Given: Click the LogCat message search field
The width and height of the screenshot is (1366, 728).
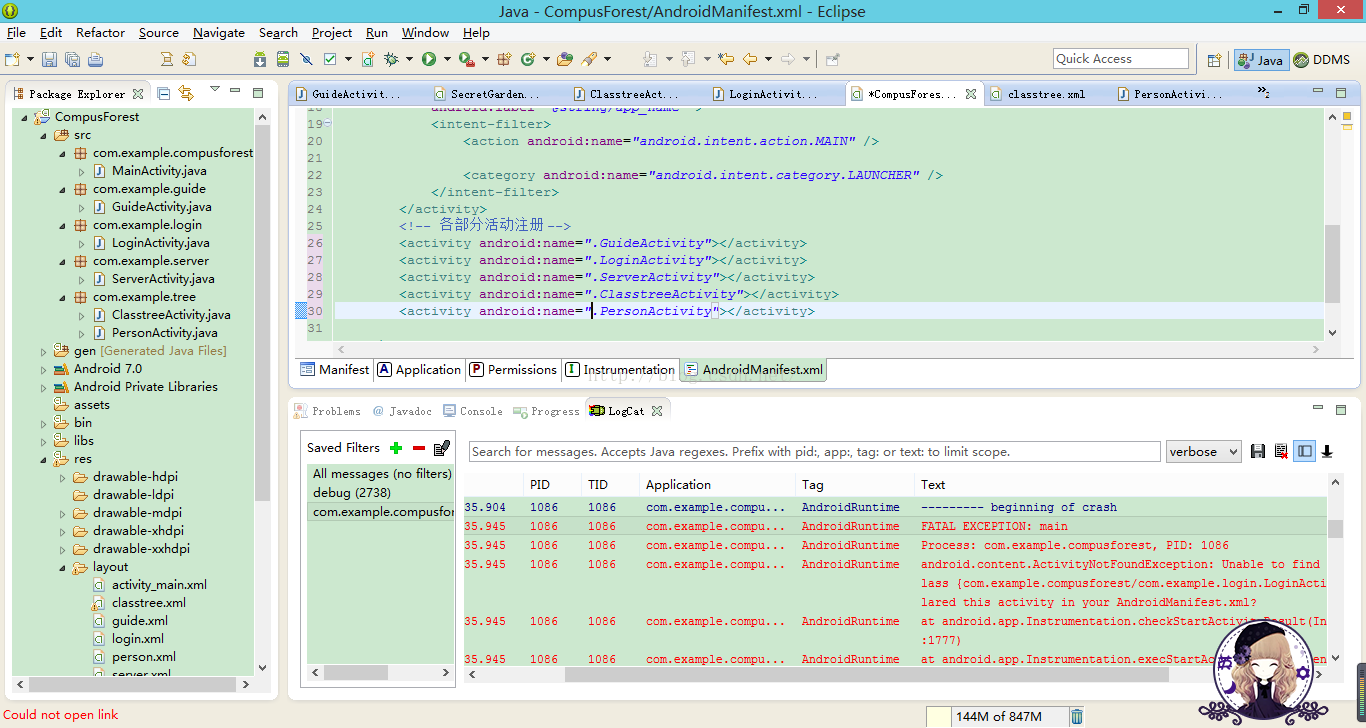Looking at the screenshot, I should click(x=814, y=452).
